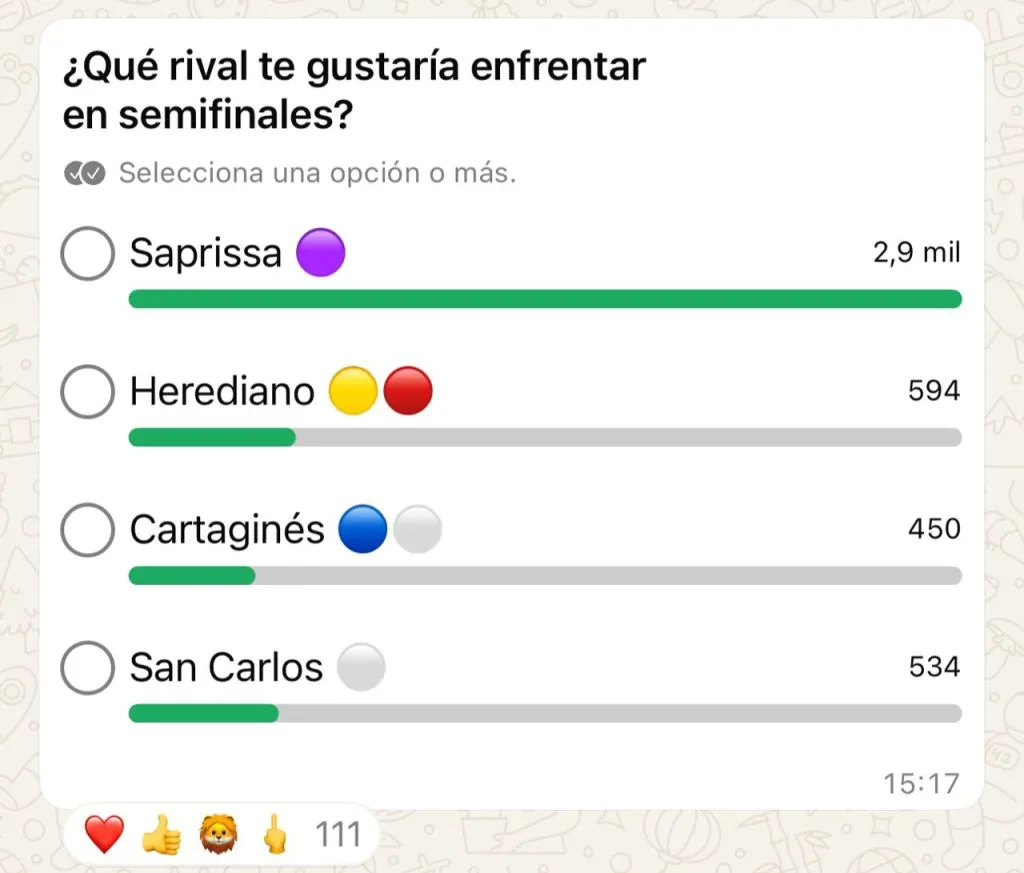This screenshot has width=1024, height=873.
Task: Click the 111 reaction count label
Action: coord(338,833)
